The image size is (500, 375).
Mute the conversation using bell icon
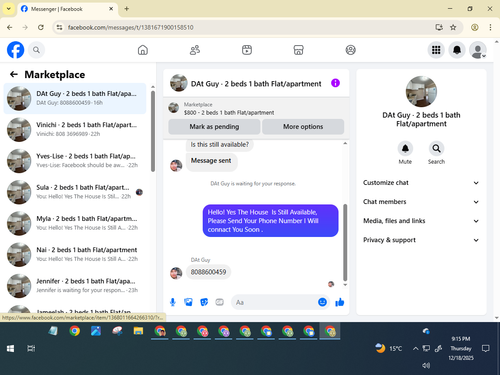coord(405,149)
